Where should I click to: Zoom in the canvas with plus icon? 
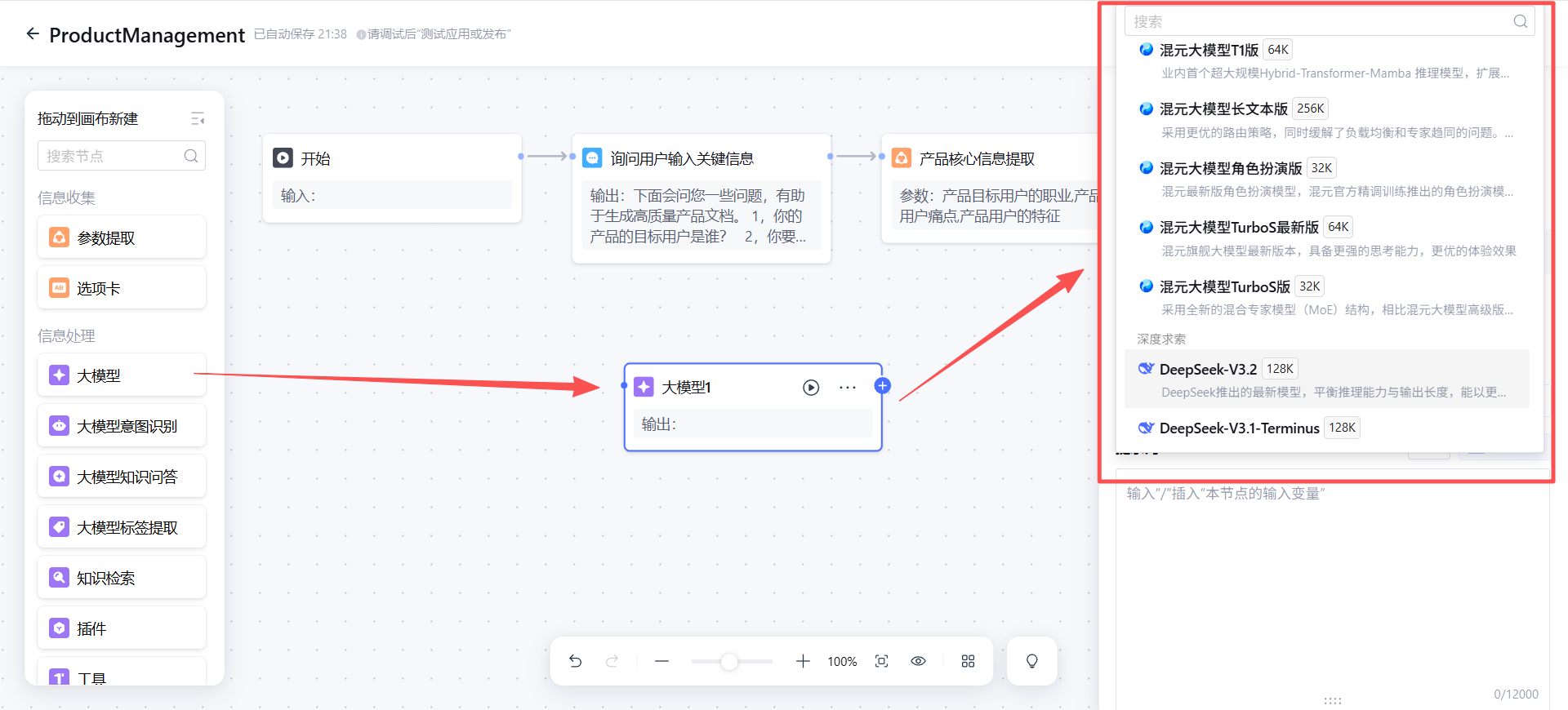803,661
